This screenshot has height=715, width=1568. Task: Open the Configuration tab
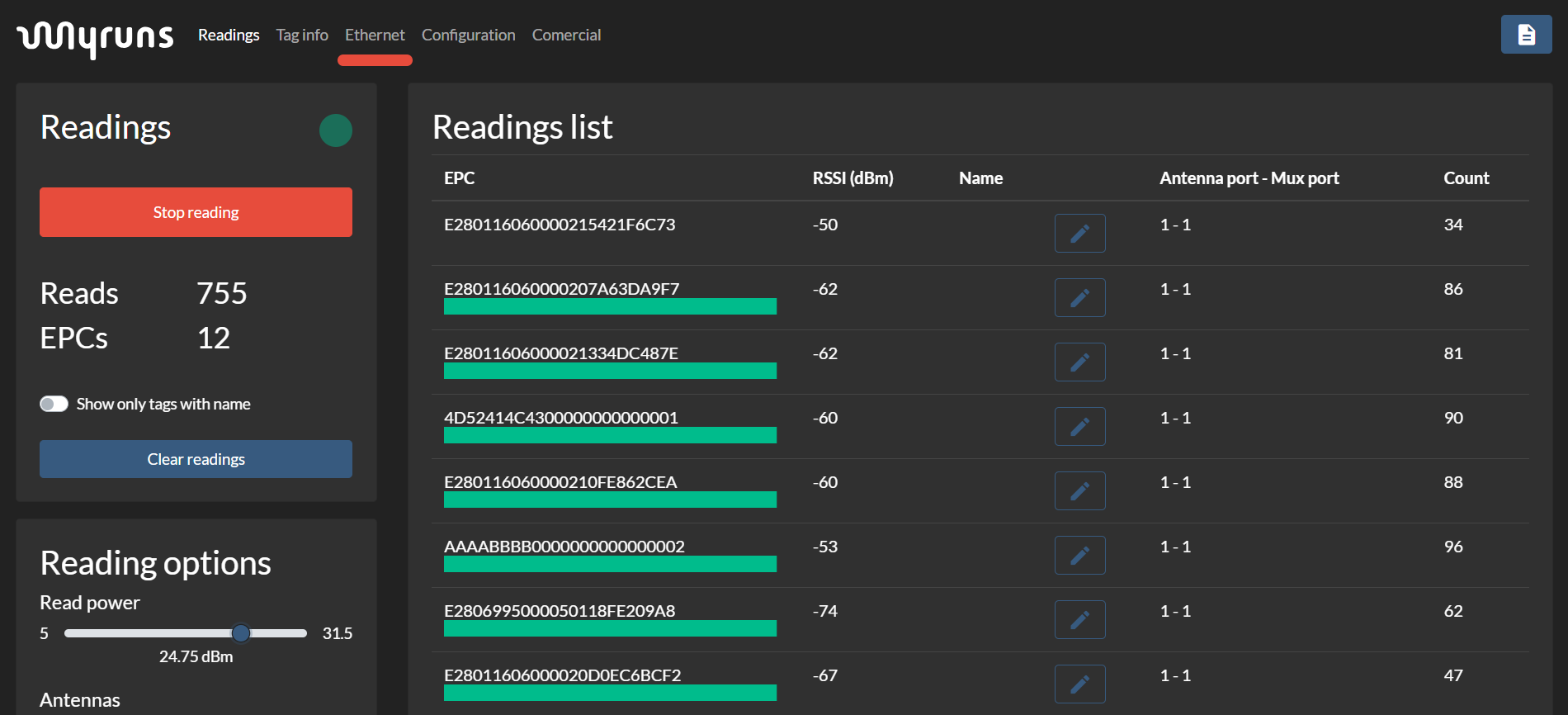[x=468, y=35]
